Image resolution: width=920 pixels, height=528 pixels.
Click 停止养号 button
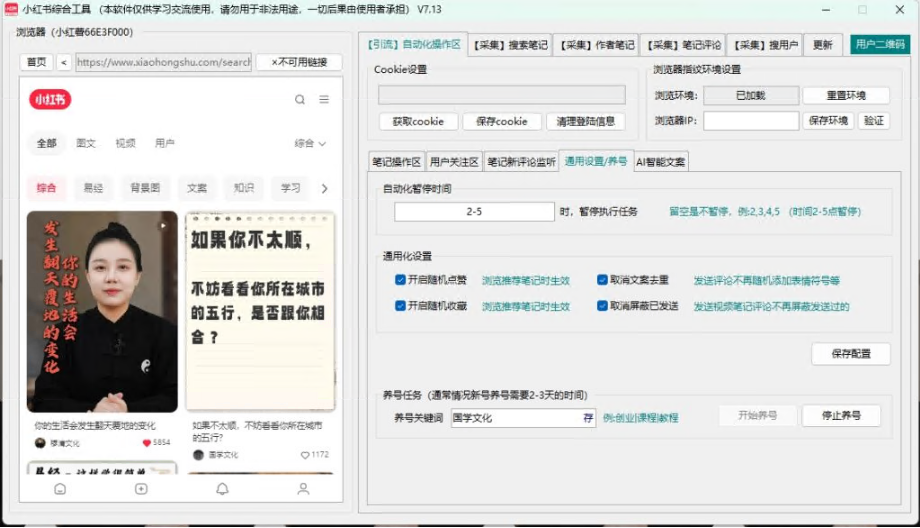tap(841, 415)
